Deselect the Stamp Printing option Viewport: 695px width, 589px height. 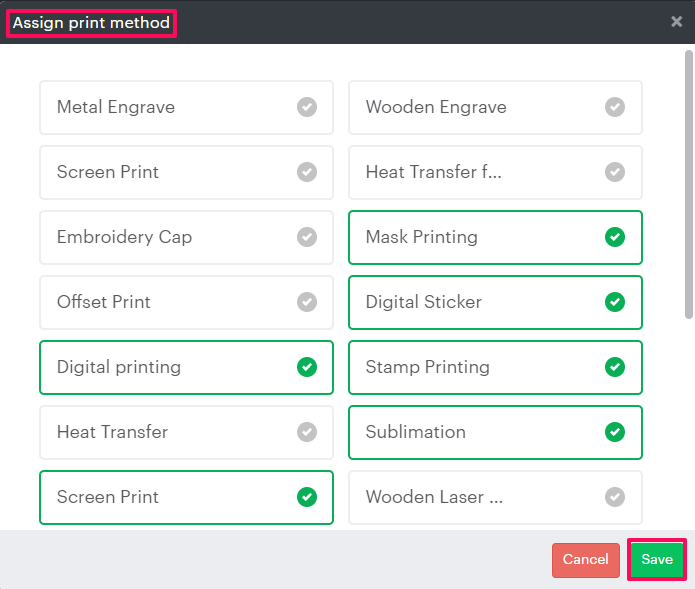(x=495, y=367)
